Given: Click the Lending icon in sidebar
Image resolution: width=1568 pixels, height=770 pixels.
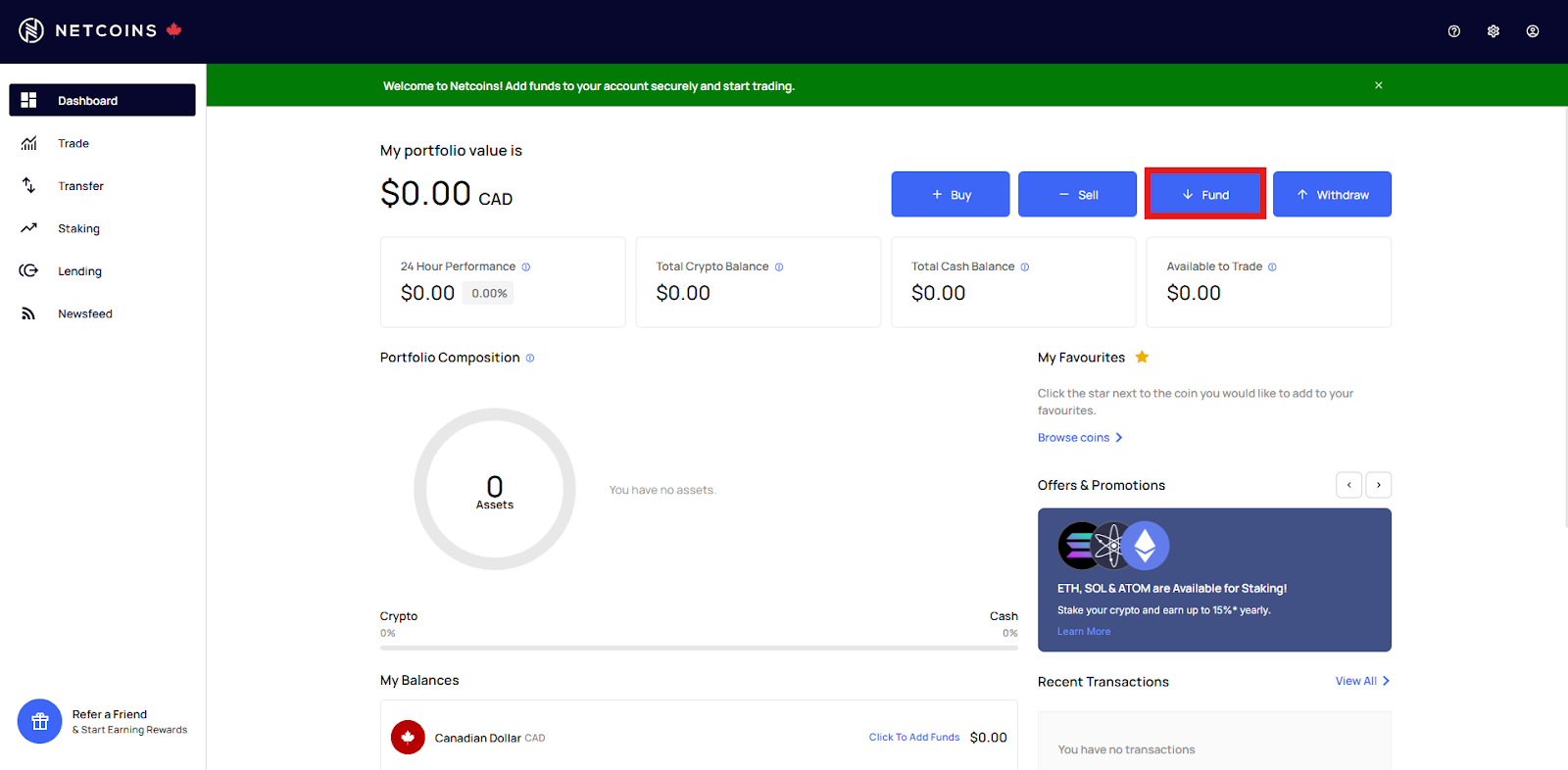Looking at the screenshot, I should (28, 270).
